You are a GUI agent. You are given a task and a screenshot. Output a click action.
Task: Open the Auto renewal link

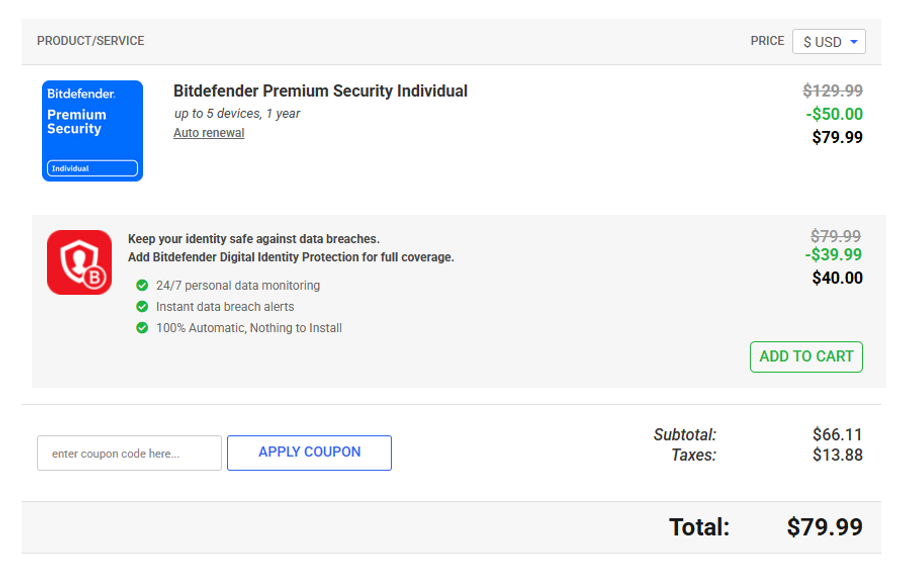(x=208, y=133)
